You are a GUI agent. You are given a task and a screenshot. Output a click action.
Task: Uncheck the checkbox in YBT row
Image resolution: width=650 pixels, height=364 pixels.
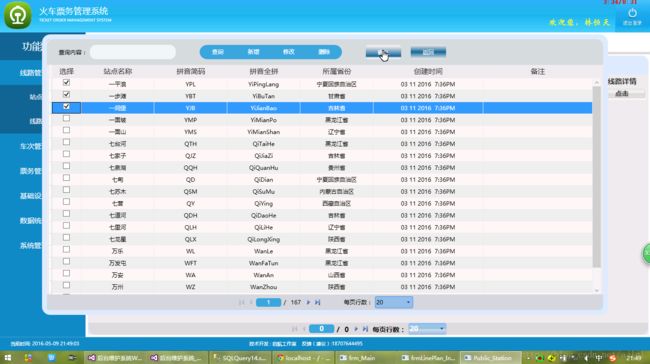(66, 95)
